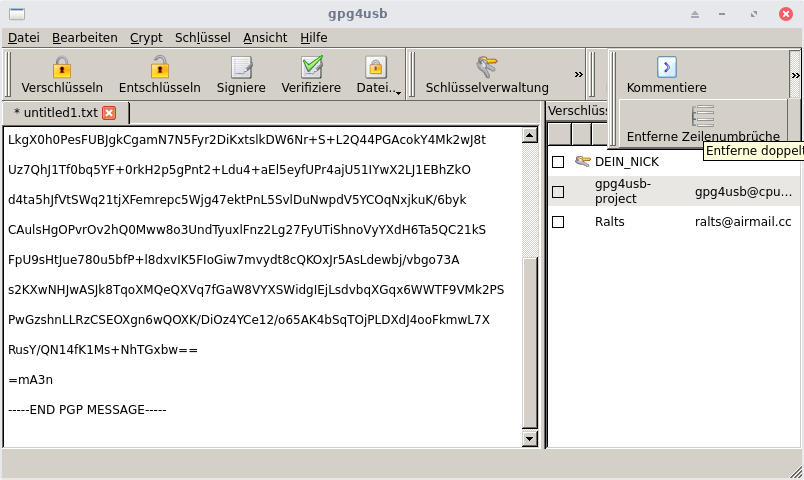Check the gpg4usb-project key checkbox
Image resolution: width=804 pixels, height=480 pixels.
pyautogui.click(x=558, y=192)
